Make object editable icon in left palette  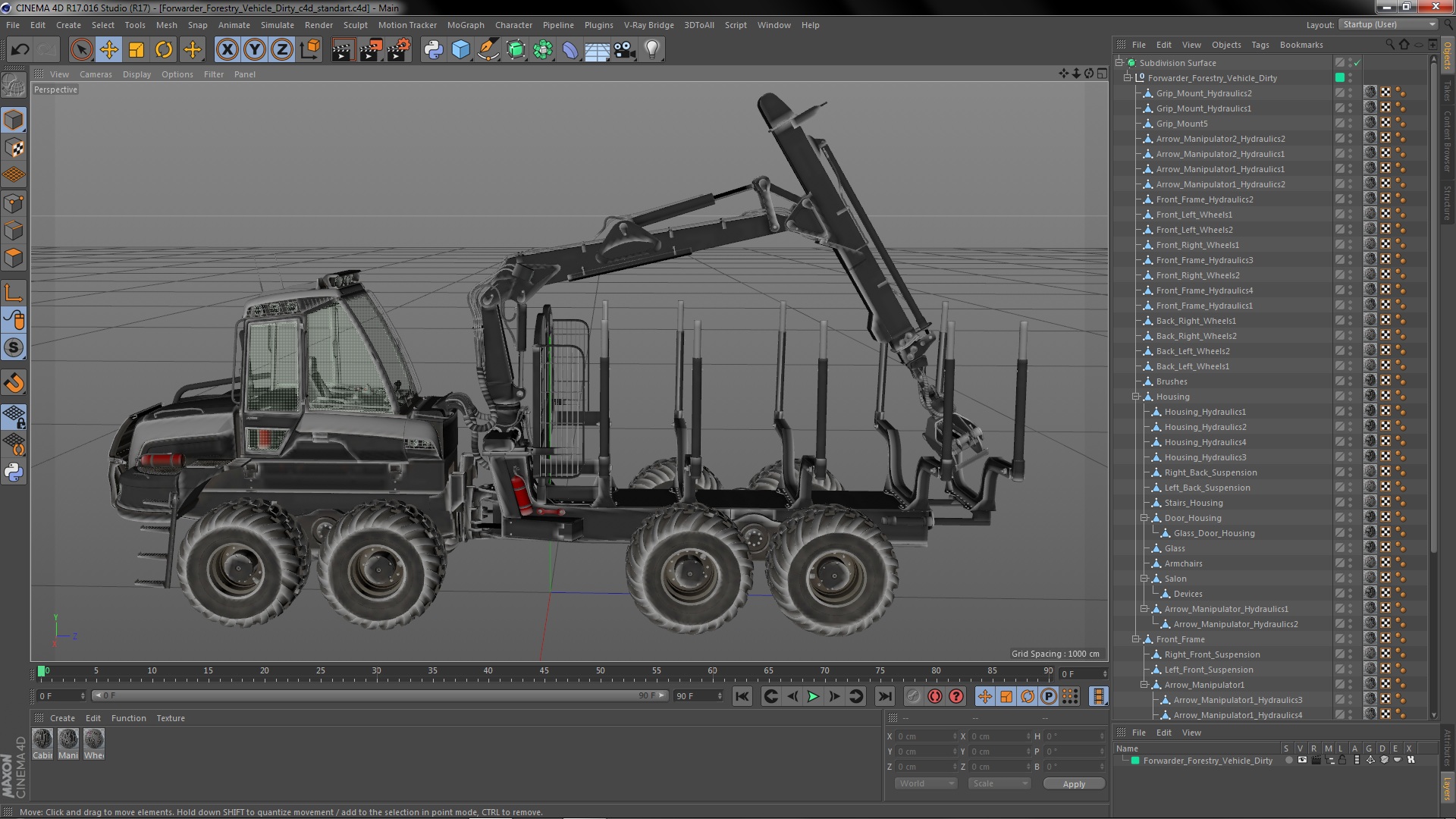click(14, 85)
